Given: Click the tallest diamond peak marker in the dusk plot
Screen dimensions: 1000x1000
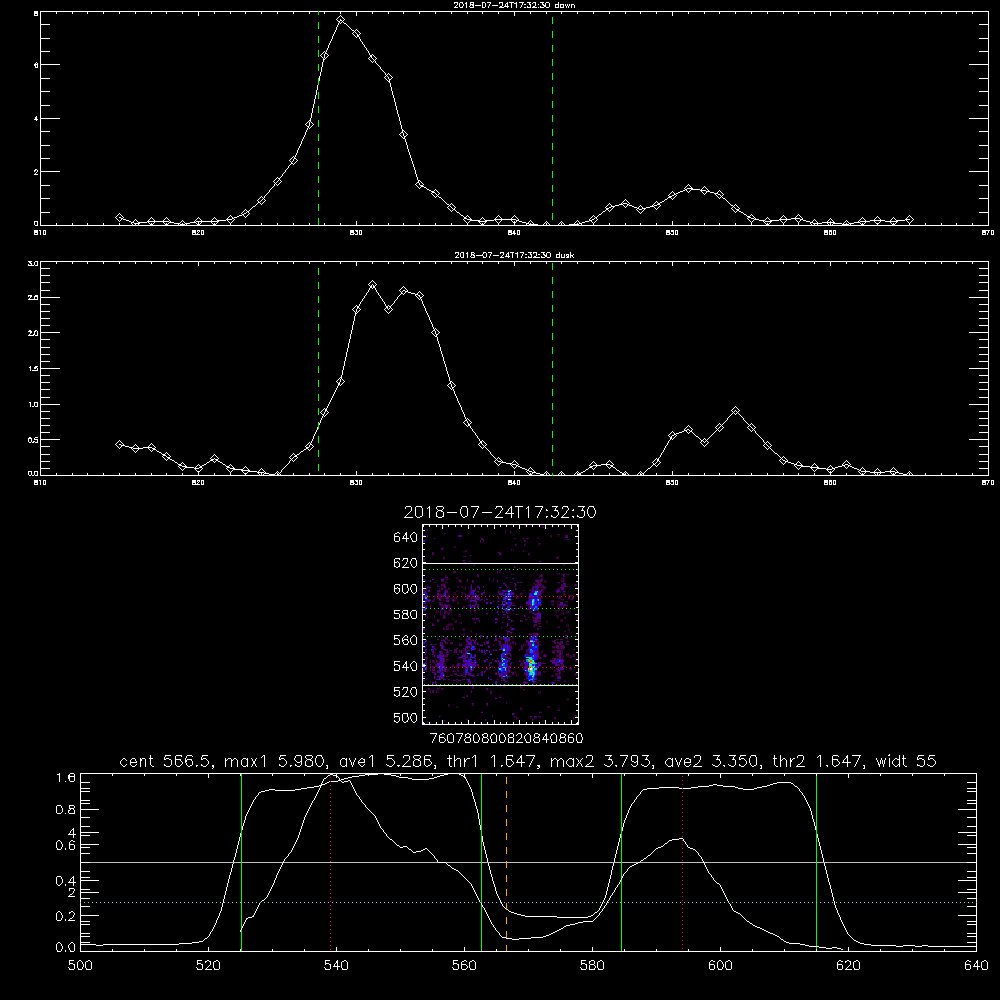Looking at the screenshot, I should pyautogui.click(x=372, y=284).
